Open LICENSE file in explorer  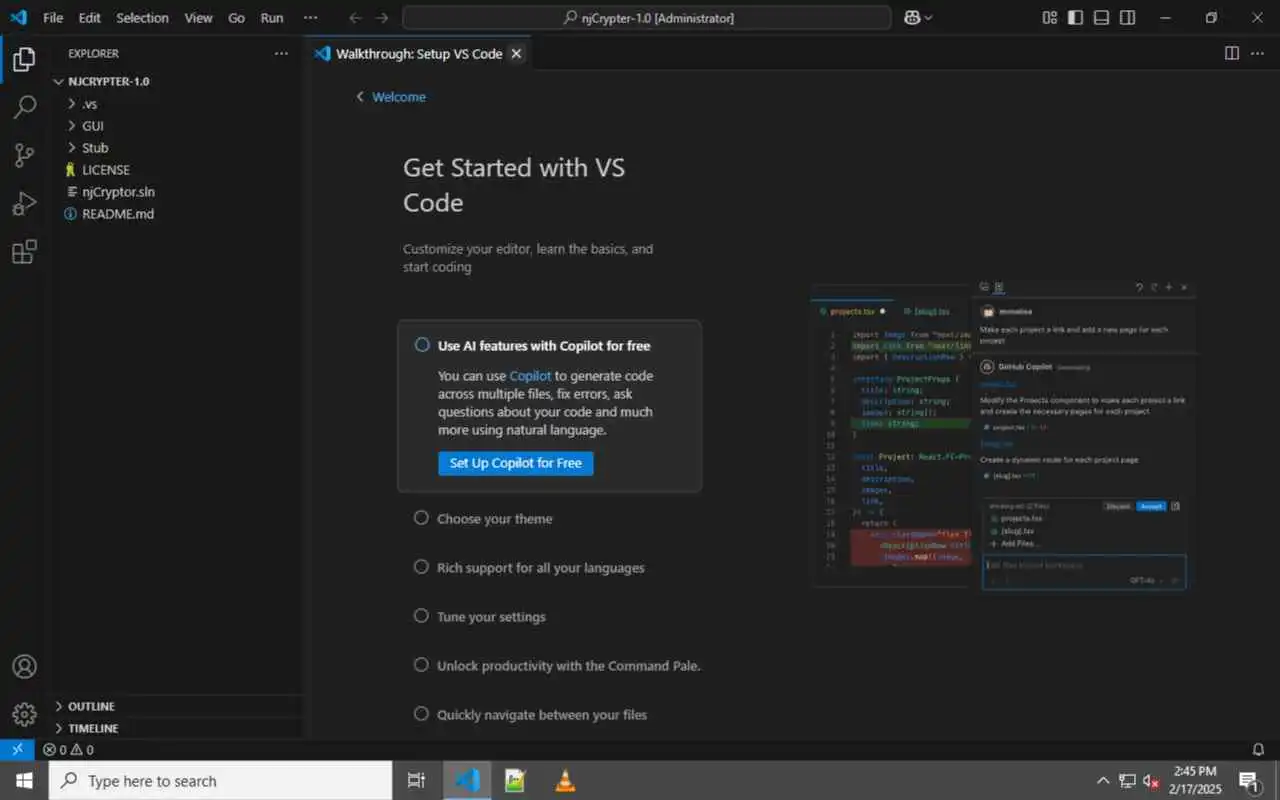179,170
